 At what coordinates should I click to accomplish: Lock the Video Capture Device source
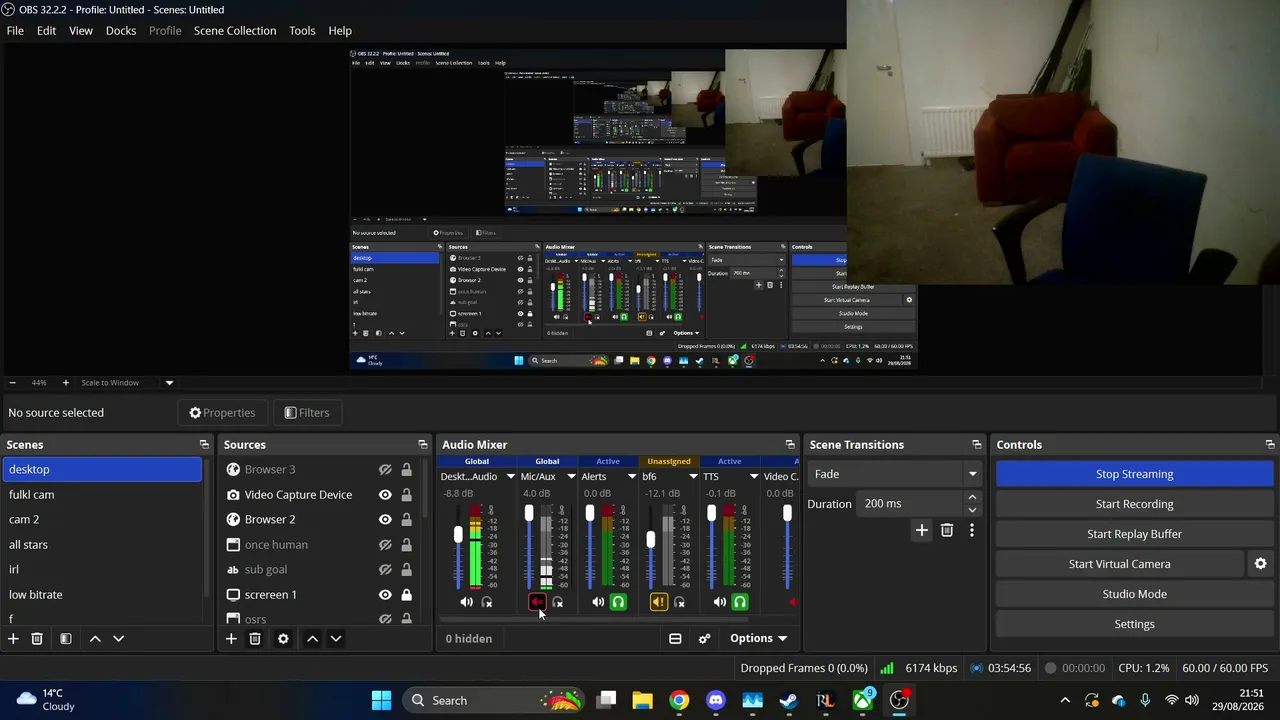(406, 494)
